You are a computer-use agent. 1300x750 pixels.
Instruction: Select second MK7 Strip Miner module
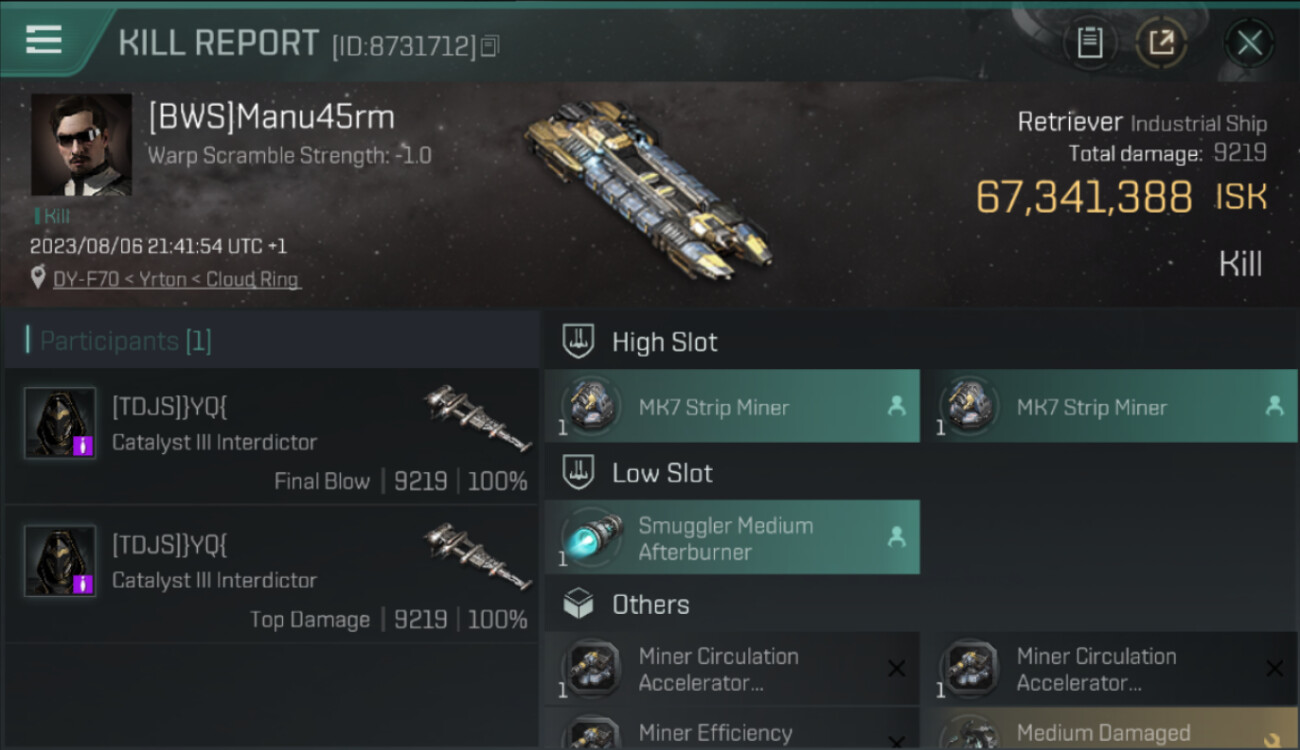(x=1109, y=406)
